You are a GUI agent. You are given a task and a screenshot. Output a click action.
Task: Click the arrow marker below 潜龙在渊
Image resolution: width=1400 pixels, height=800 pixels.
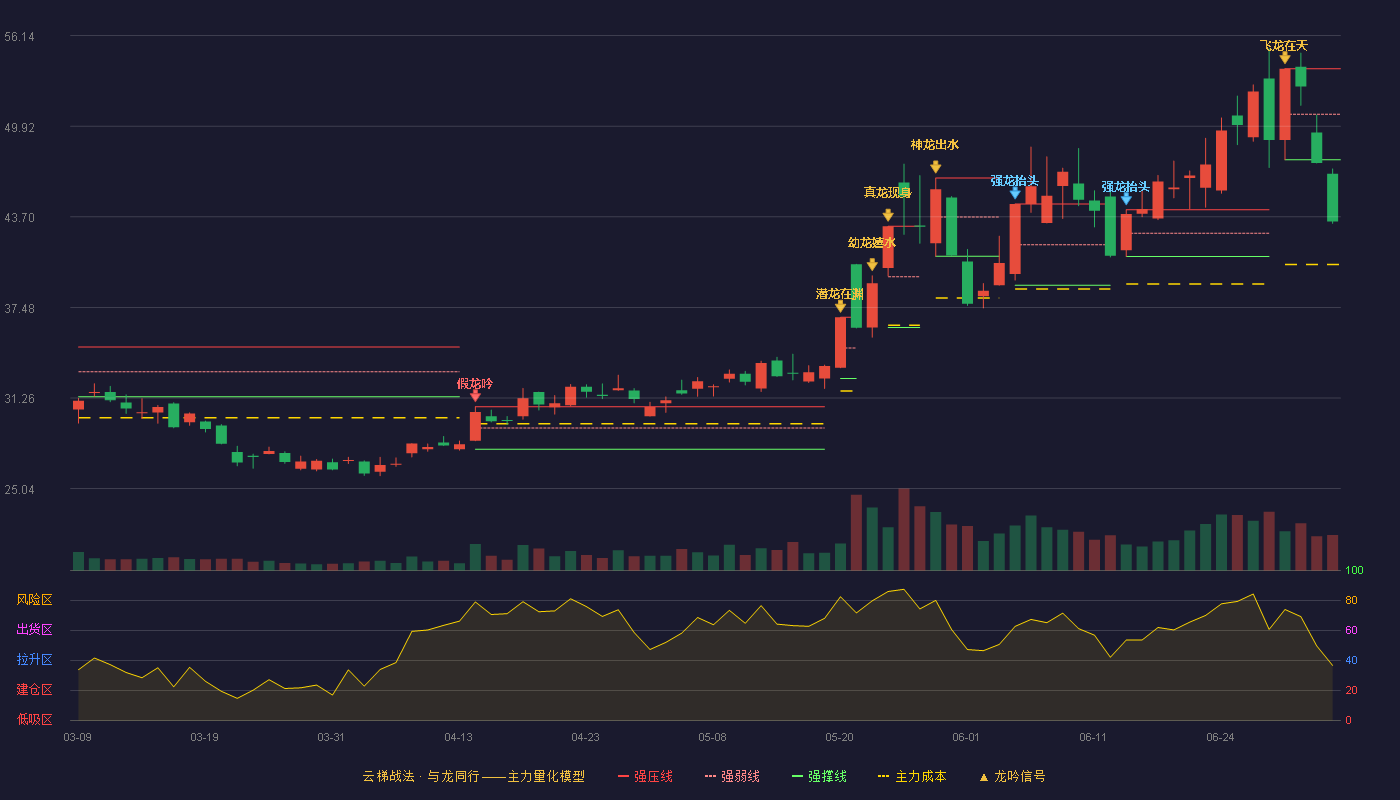click(x=840, y=306)
